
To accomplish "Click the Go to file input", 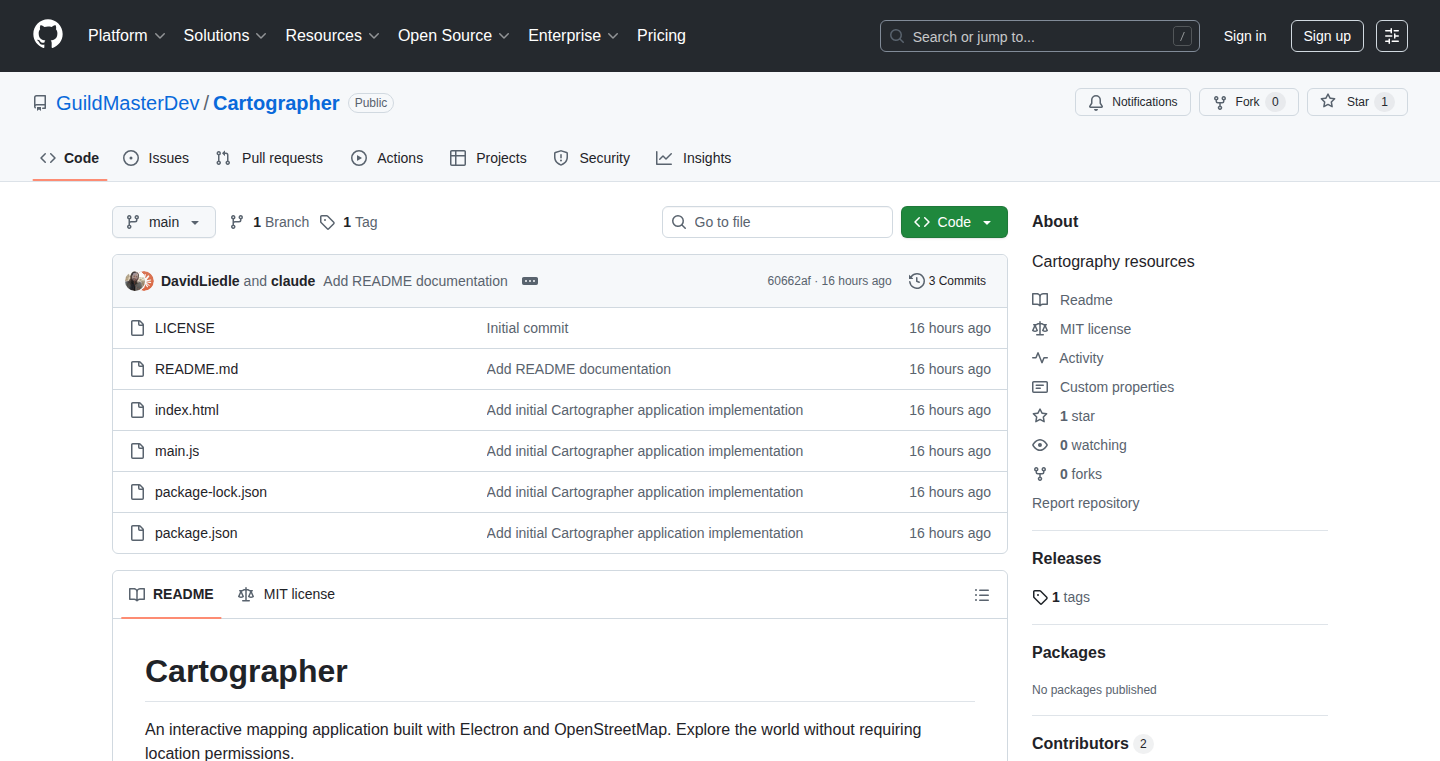I will pos(777,222).
